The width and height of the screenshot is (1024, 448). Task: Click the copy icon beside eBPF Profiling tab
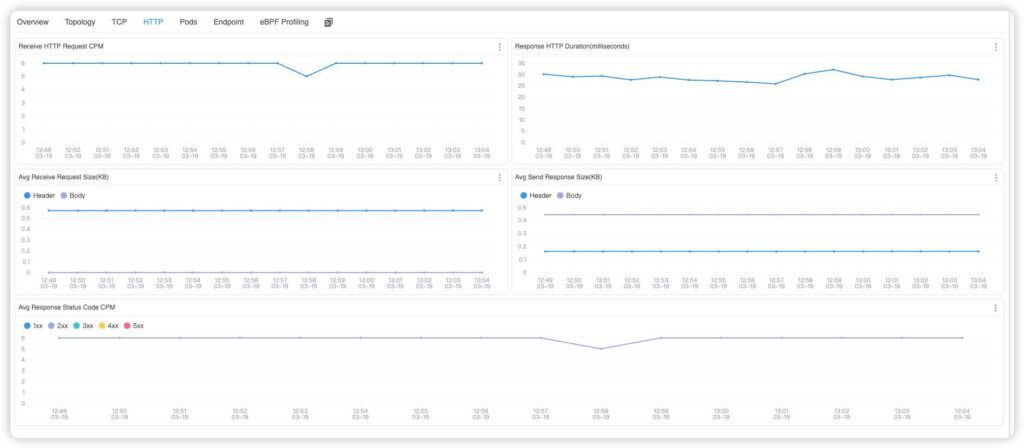coord(329,22)
